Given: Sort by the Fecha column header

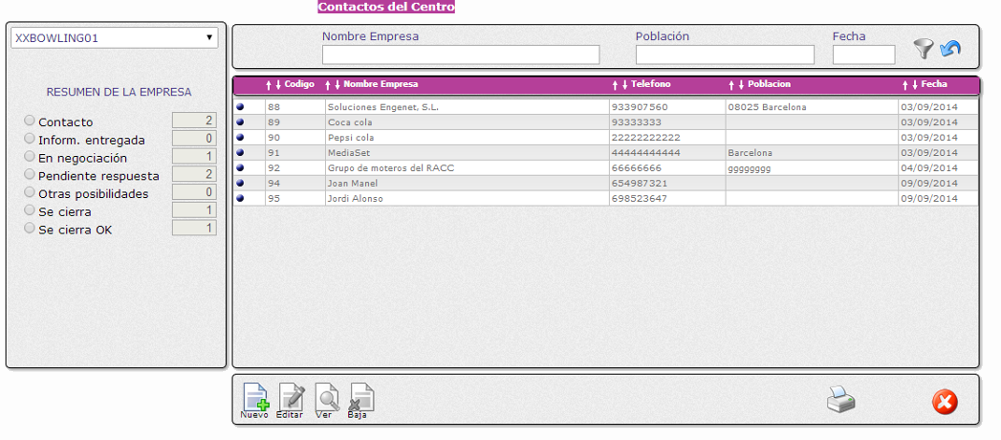Looking at the screenshot, I should (x=933, y=85).
